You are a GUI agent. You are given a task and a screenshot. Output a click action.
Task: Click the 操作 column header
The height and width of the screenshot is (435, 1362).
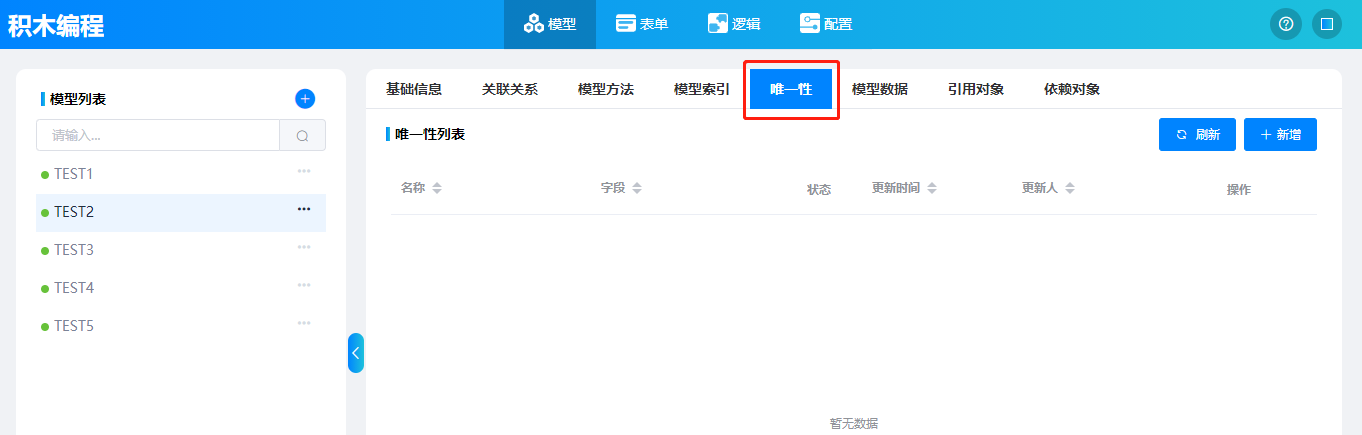[1239, 189]
